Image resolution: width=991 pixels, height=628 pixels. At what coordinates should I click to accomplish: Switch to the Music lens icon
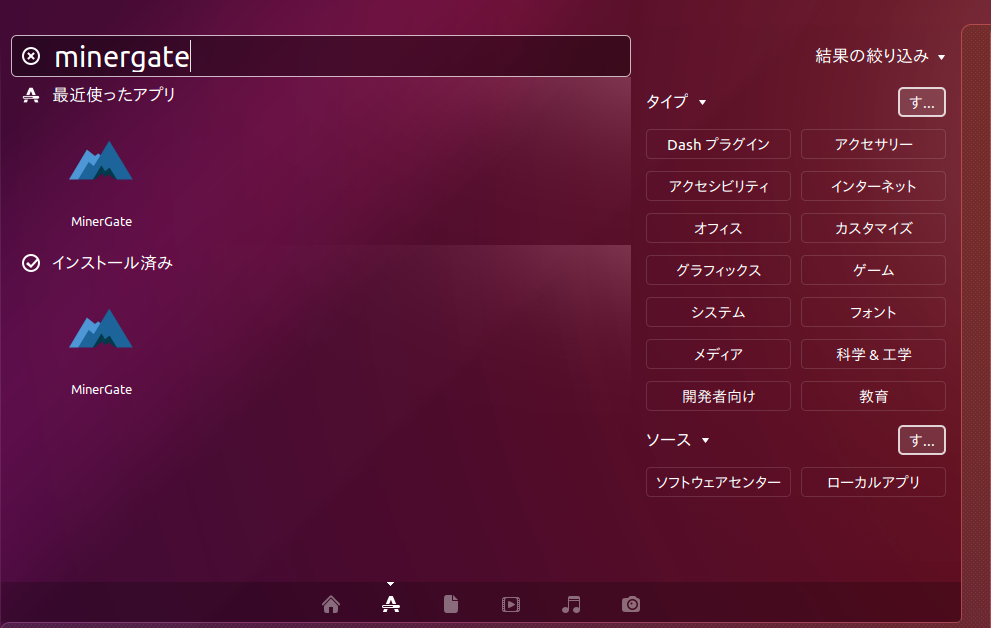point(571,605)
